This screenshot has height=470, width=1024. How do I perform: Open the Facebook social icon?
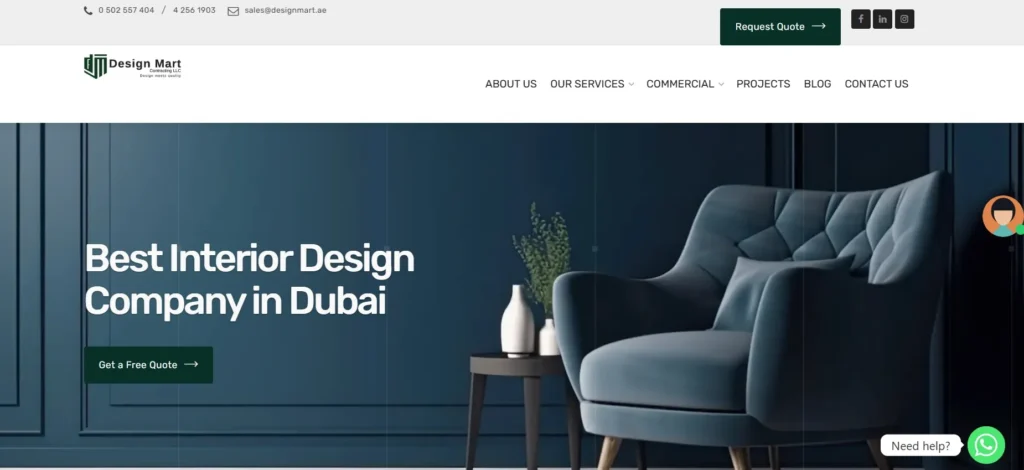(x=860, y=19)
